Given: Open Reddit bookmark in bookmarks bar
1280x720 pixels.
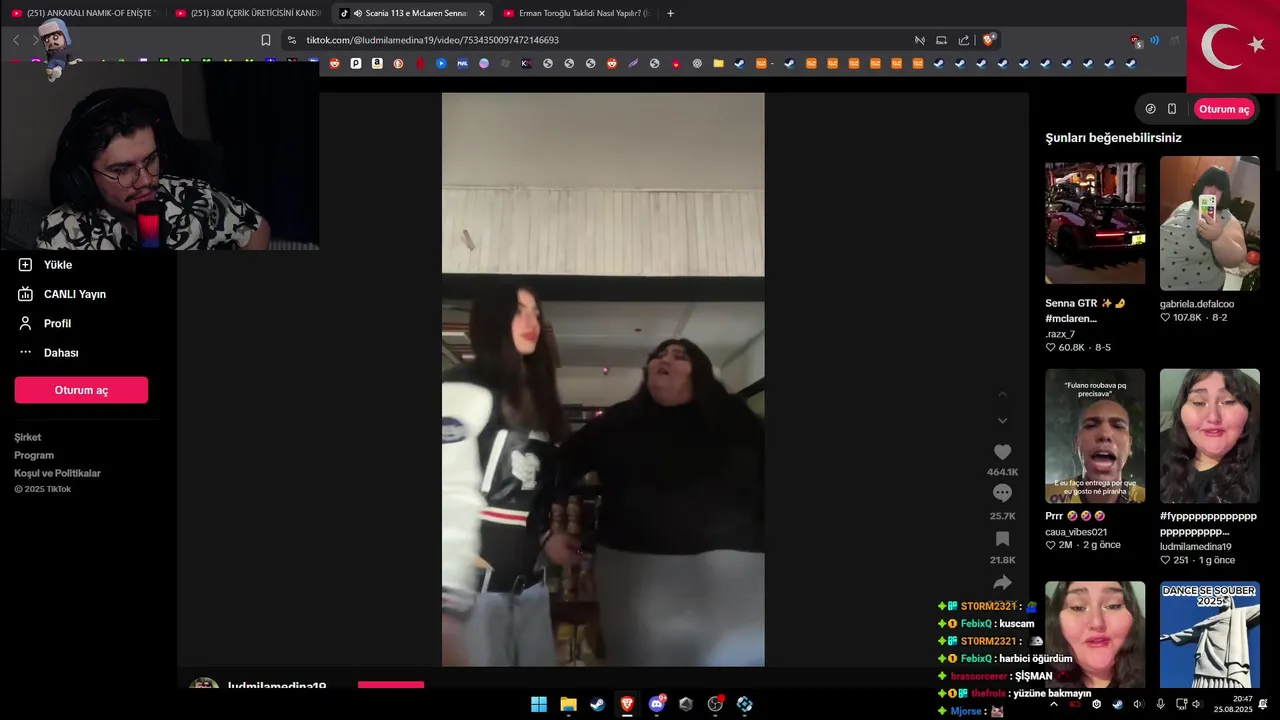Looking at the screenshot, I should pos(334,63).
